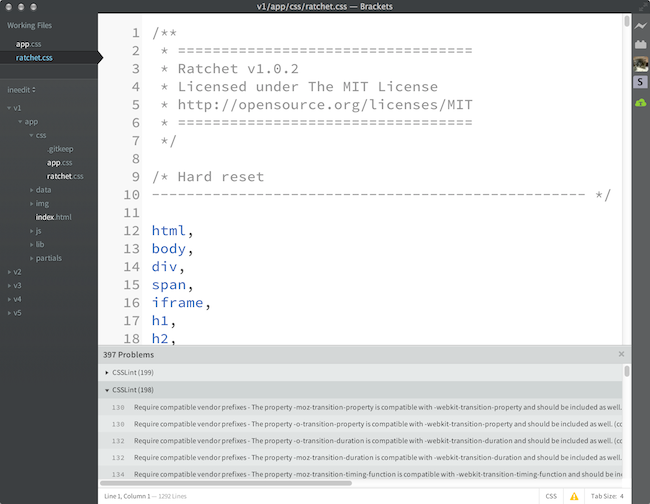The width and height of the screenshot is (650, 504).
Task: Open ratchet.css in the css folder tree
Action: [65, 176]
